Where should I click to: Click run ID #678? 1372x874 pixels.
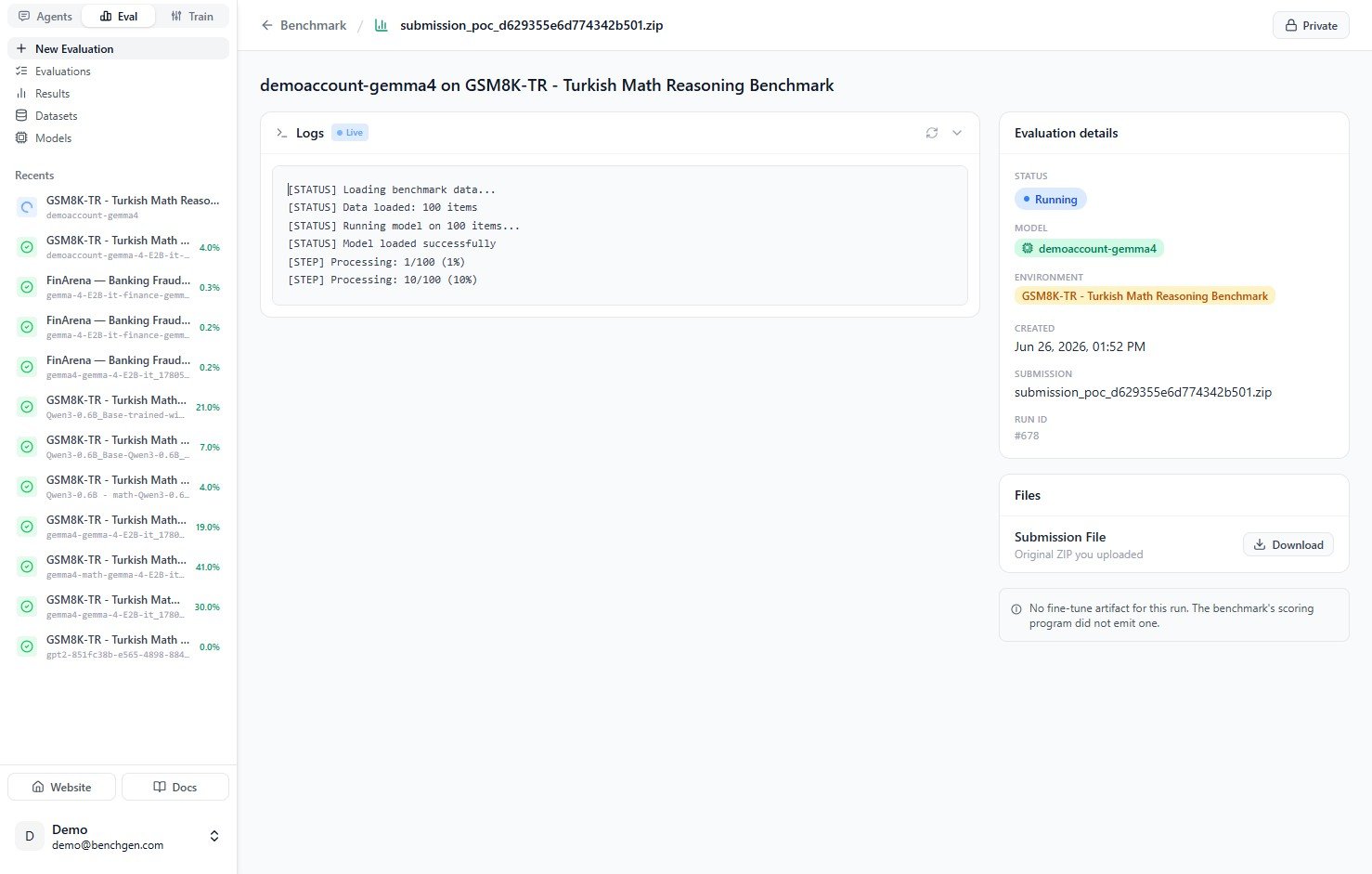click(1027, 436)
